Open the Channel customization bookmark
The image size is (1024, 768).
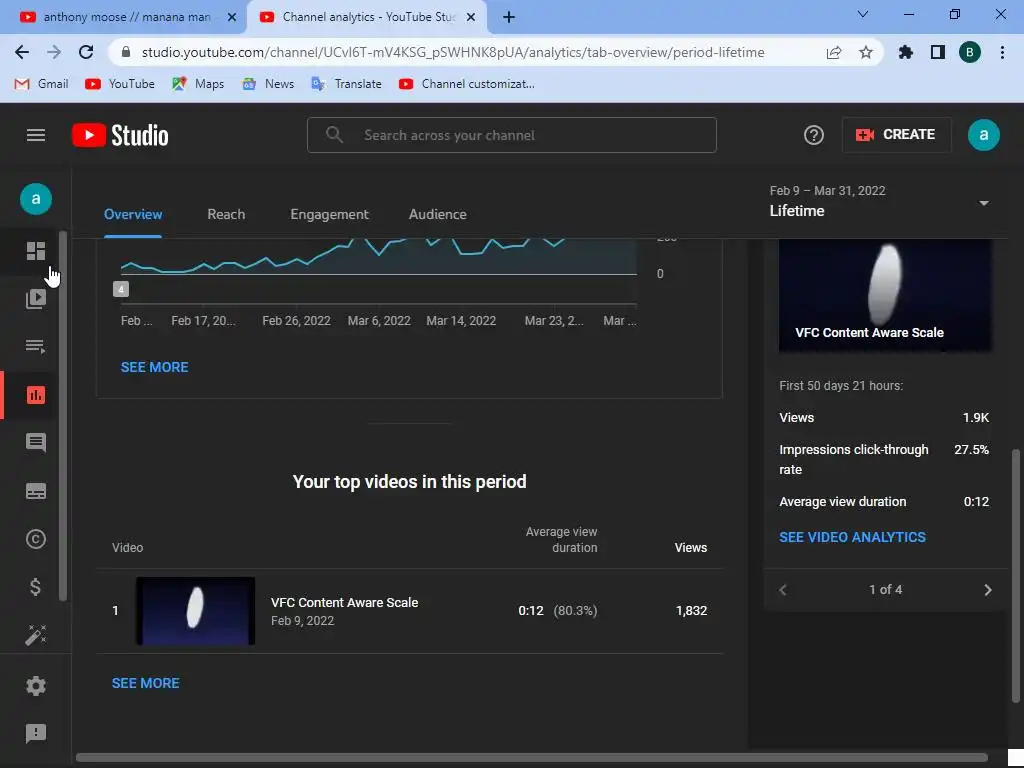[466, 84]
